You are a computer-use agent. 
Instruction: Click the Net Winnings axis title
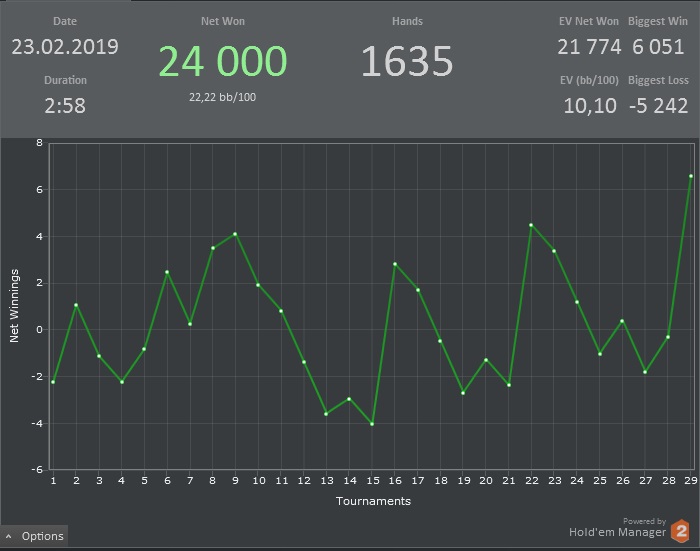[x=14, y=306]
